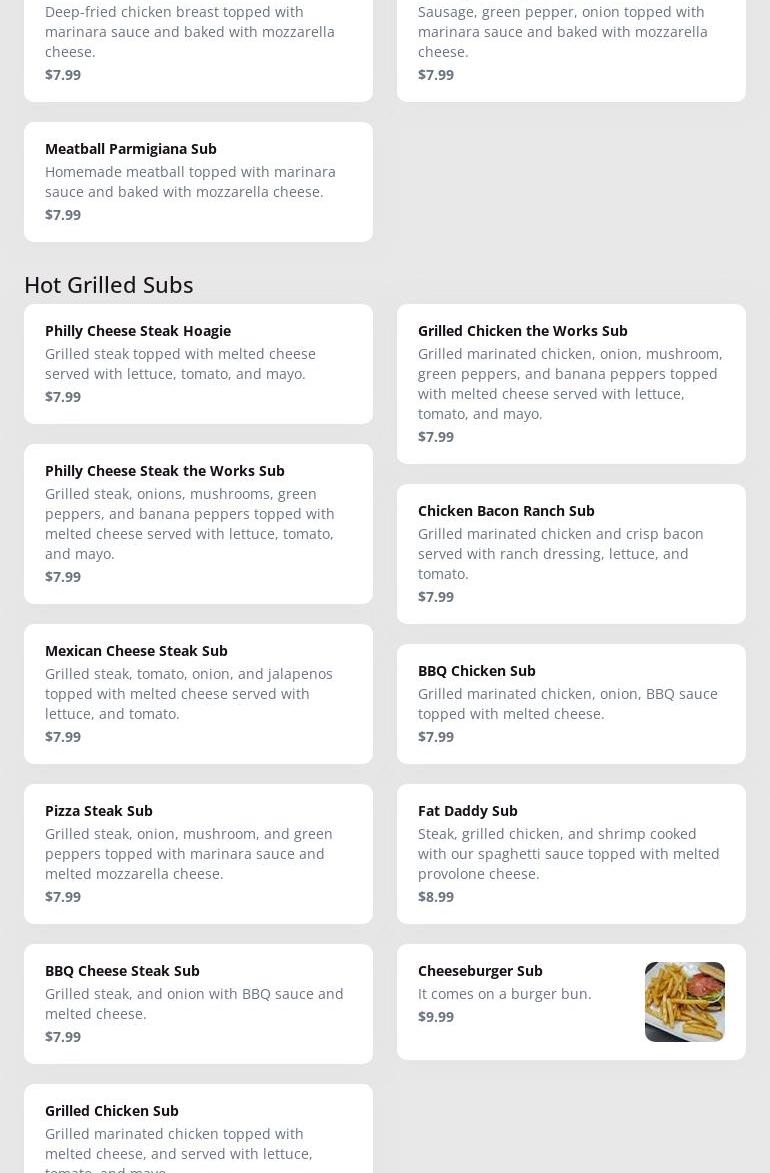Click the Meatball Parmigiana Sub description text

(190, 182)
